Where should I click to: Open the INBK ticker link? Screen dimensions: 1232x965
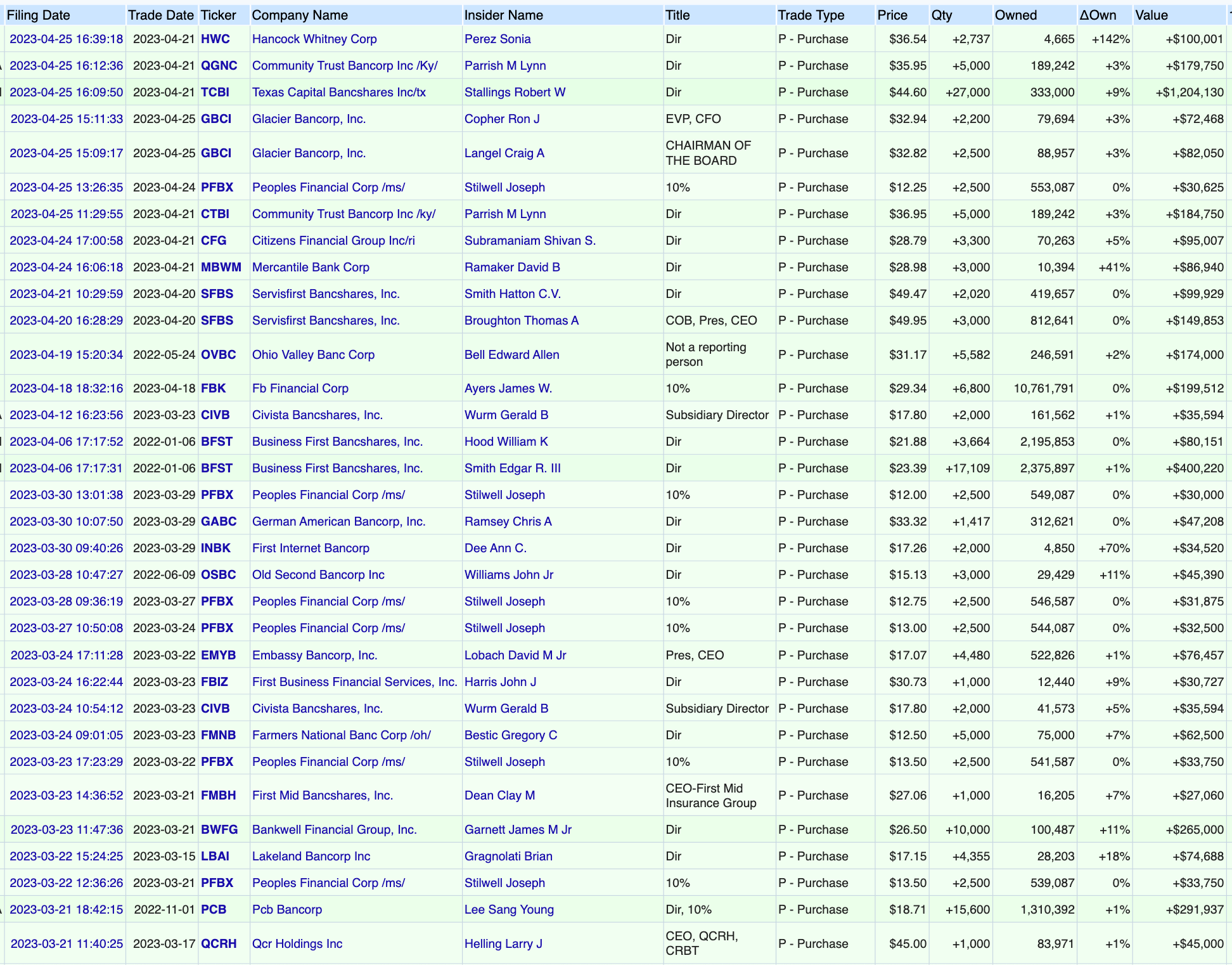click(216, 548)
